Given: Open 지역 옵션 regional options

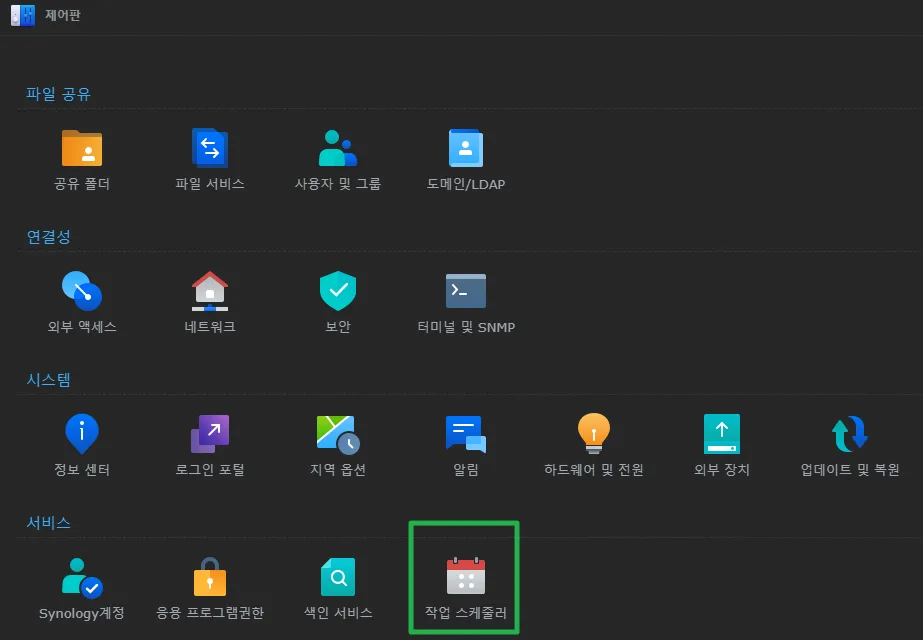Looking at the screenshot, I should (337, 434).
